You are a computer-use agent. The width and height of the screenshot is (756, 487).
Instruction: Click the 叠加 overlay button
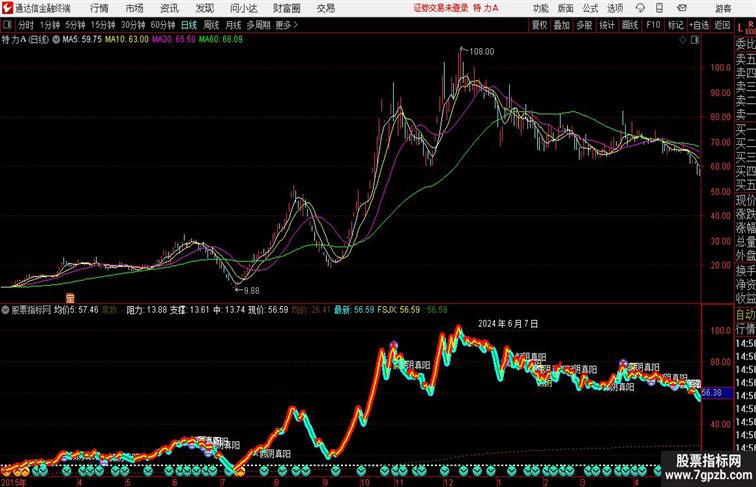(x=562, y=25)
